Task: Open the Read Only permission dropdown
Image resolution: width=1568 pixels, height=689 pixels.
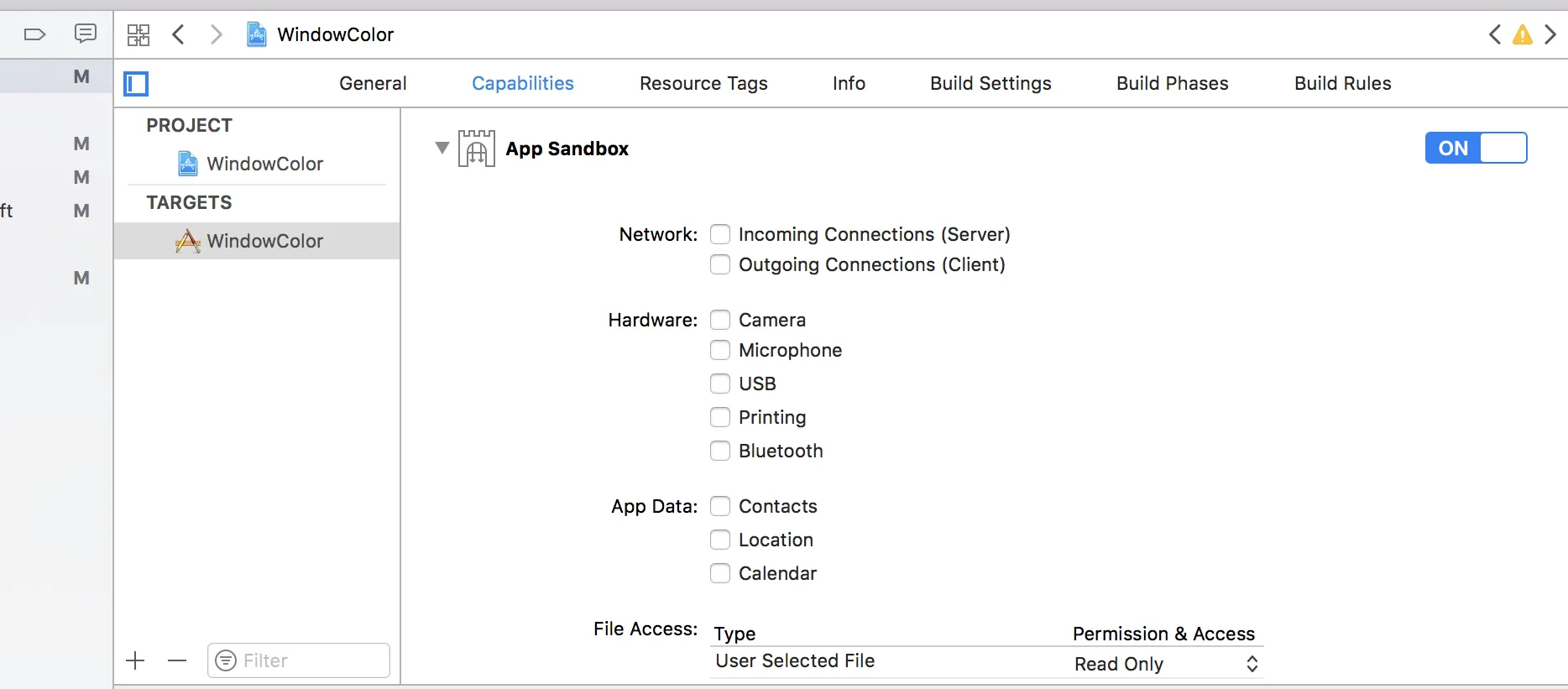Action: [1166, 664]
